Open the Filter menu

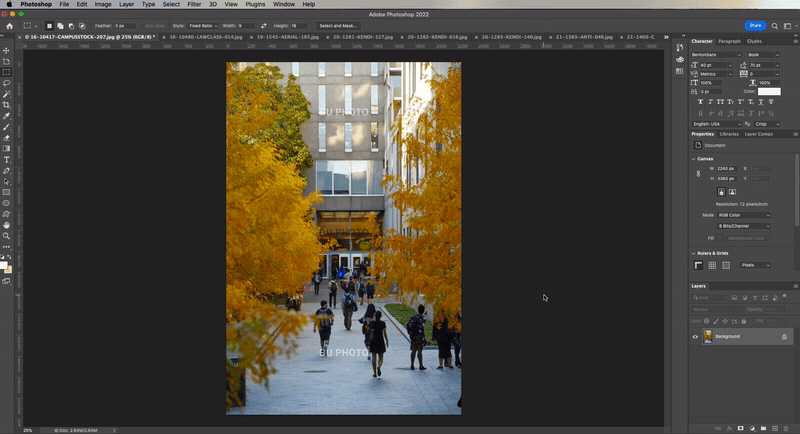(x=194, y=4)
